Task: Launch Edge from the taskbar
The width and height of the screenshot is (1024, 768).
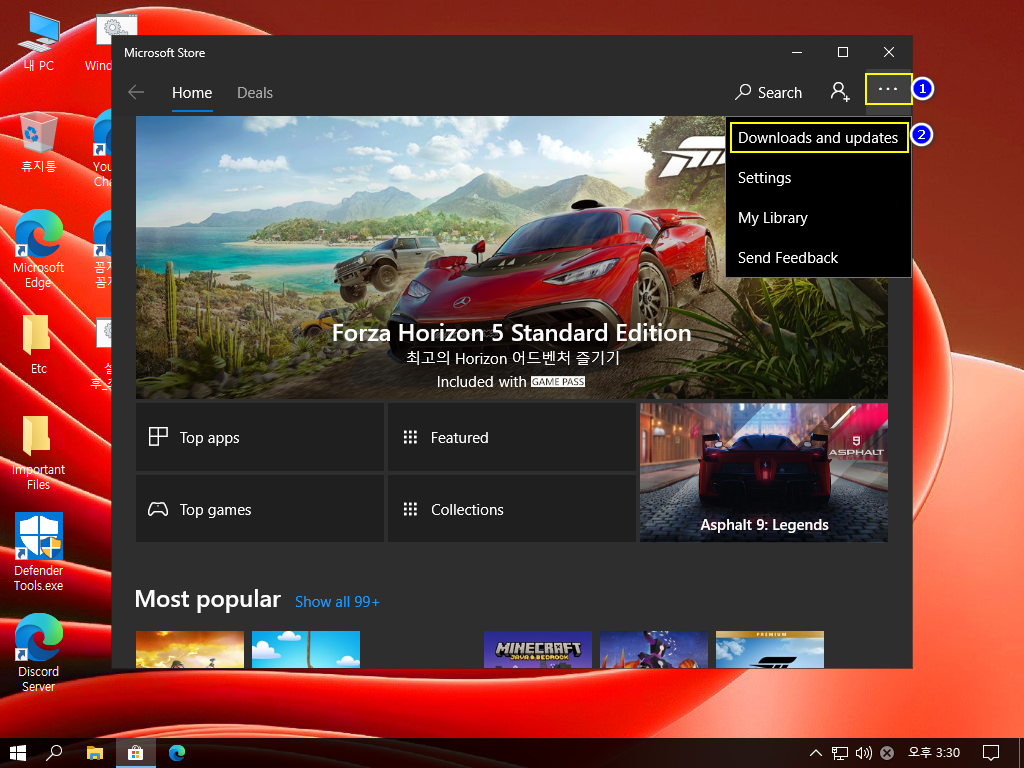Action: [176, 752]
